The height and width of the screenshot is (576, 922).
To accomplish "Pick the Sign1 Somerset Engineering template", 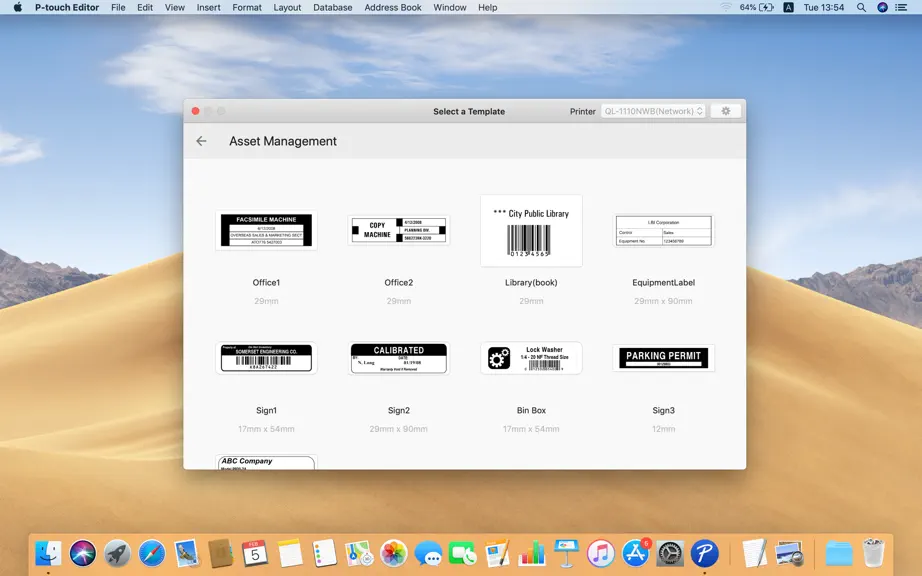I will (266, 358).
